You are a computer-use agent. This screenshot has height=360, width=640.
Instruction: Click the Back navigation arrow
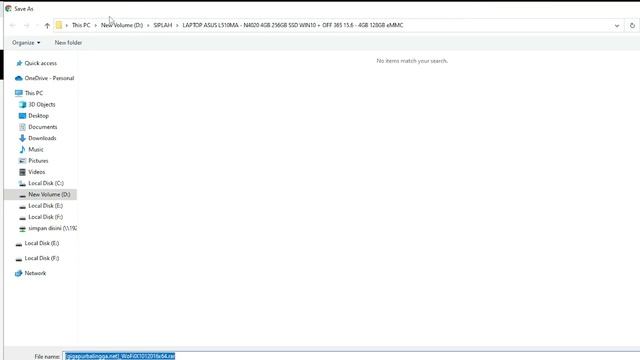click(x=13, y=26)
